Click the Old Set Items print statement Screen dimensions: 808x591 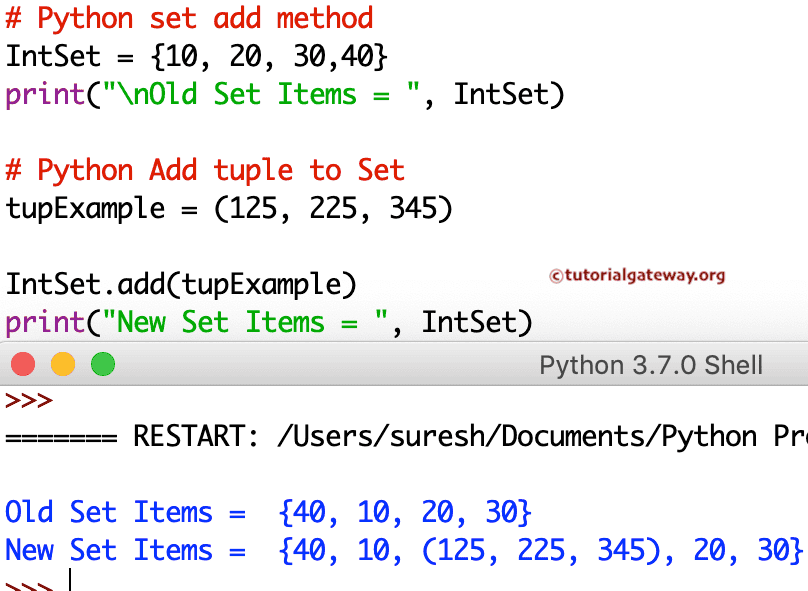tap(285, 94)
